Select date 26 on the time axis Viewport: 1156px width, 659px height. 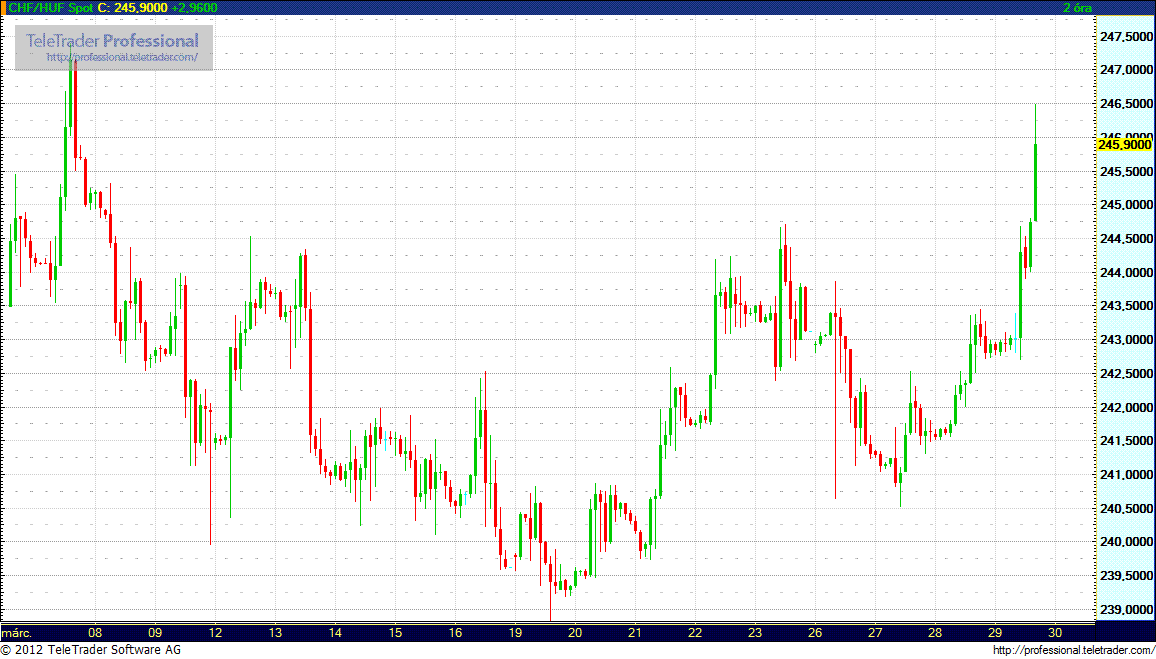tap(815, 633)
